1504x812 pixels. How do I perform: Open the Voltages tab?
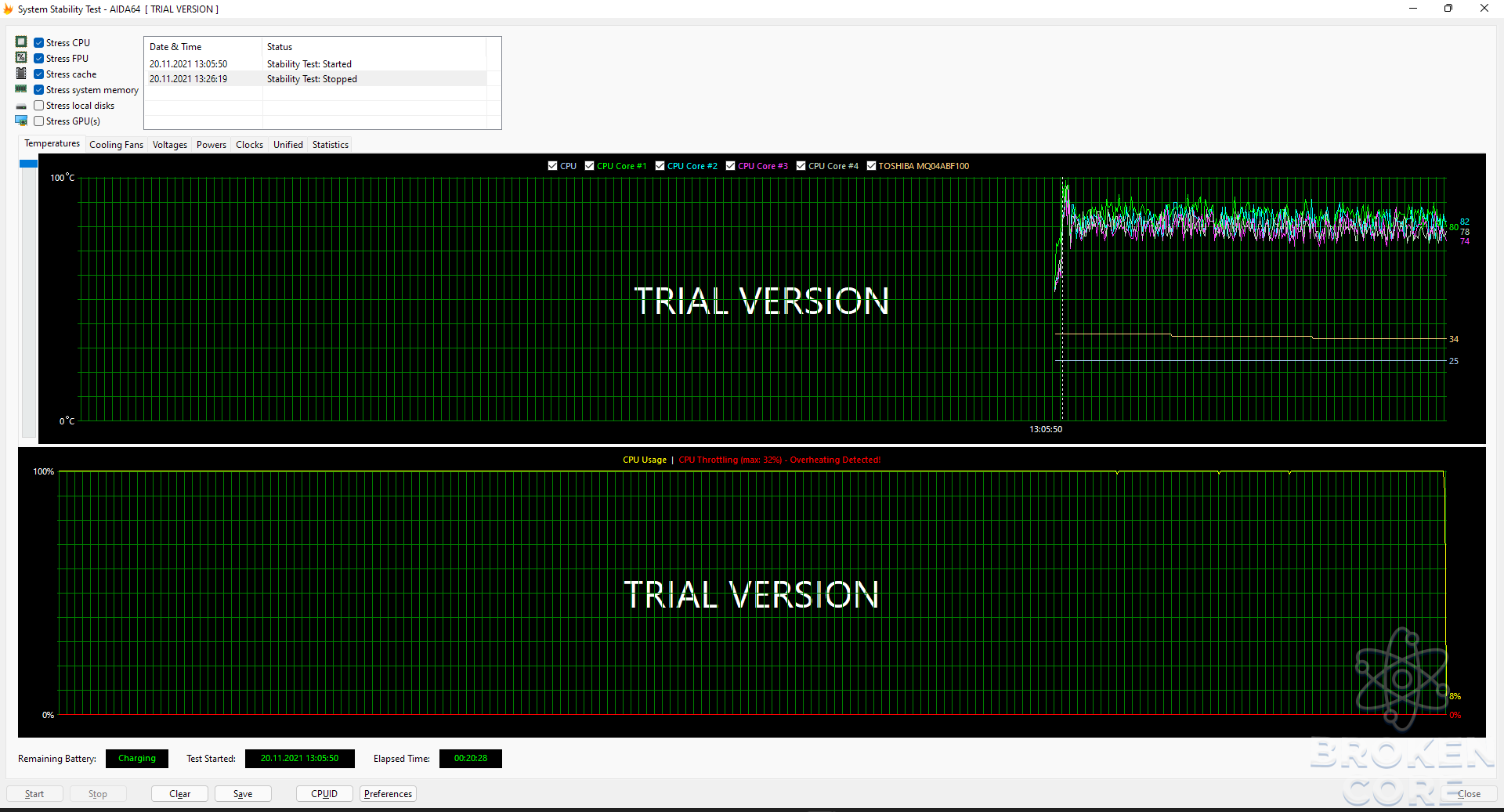click(x=170, y=145)
